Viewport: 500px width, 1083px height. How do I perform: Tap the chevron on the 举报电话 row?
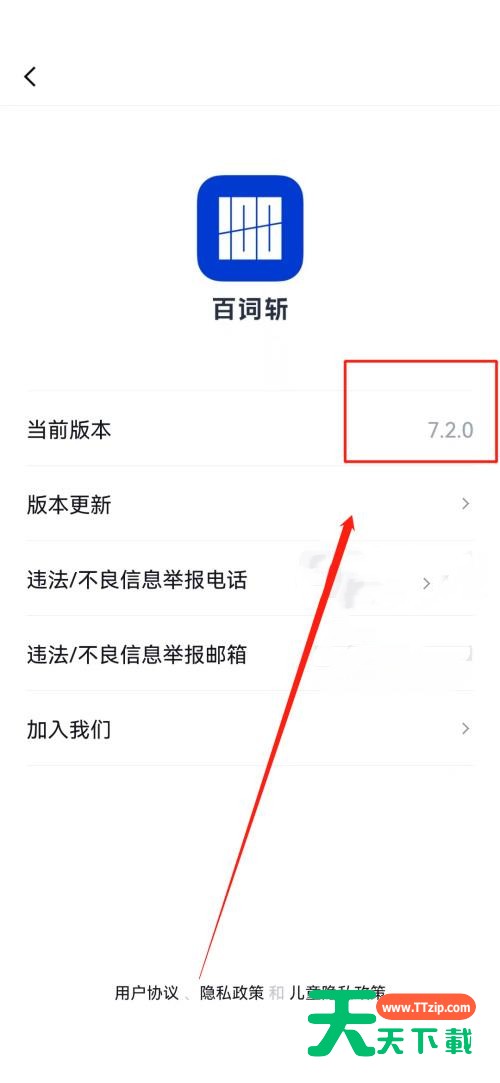[x=426, y=584]
